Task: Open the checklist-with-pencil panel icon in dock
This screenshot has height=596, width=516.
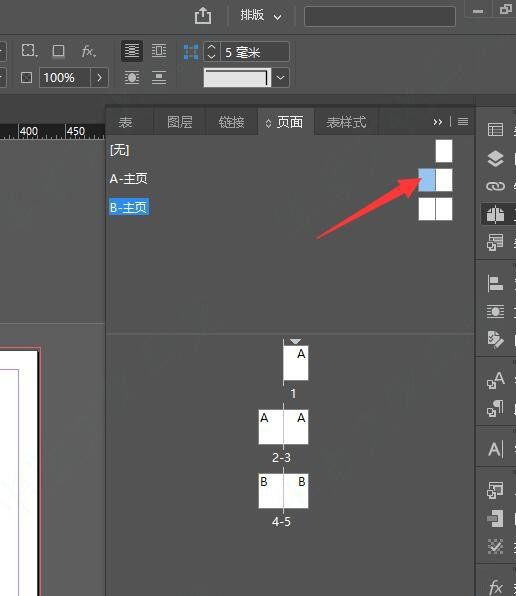Action: (x=495, y=339)
